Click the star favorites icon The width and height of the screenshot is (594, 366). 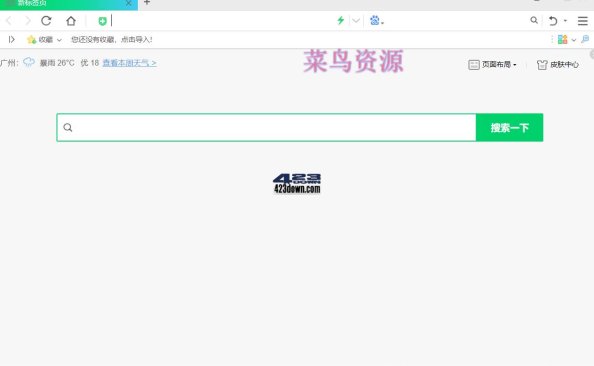point(31,39)
